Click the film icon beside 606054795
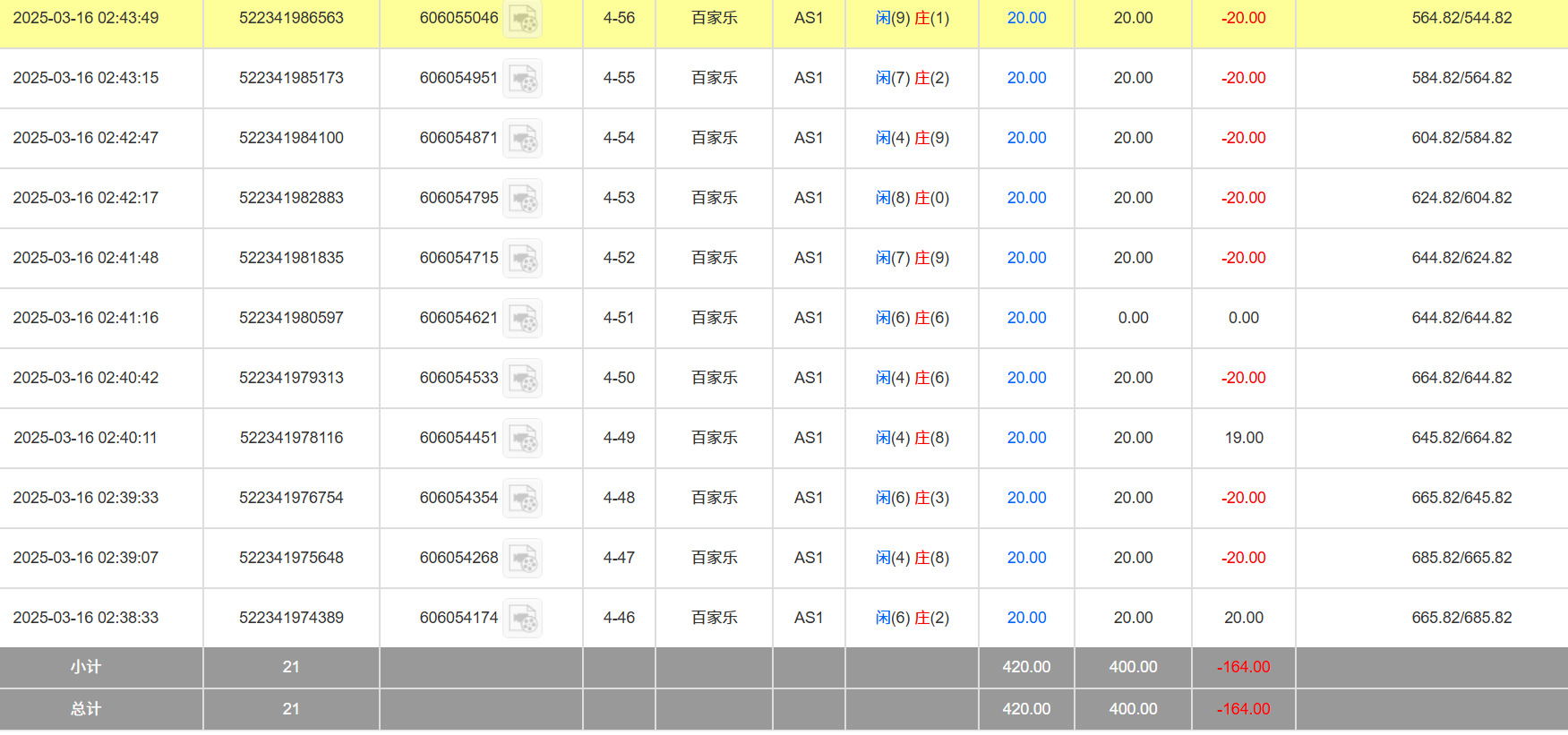Viewport: 1568px width, 735px height. tap(522, 199)
